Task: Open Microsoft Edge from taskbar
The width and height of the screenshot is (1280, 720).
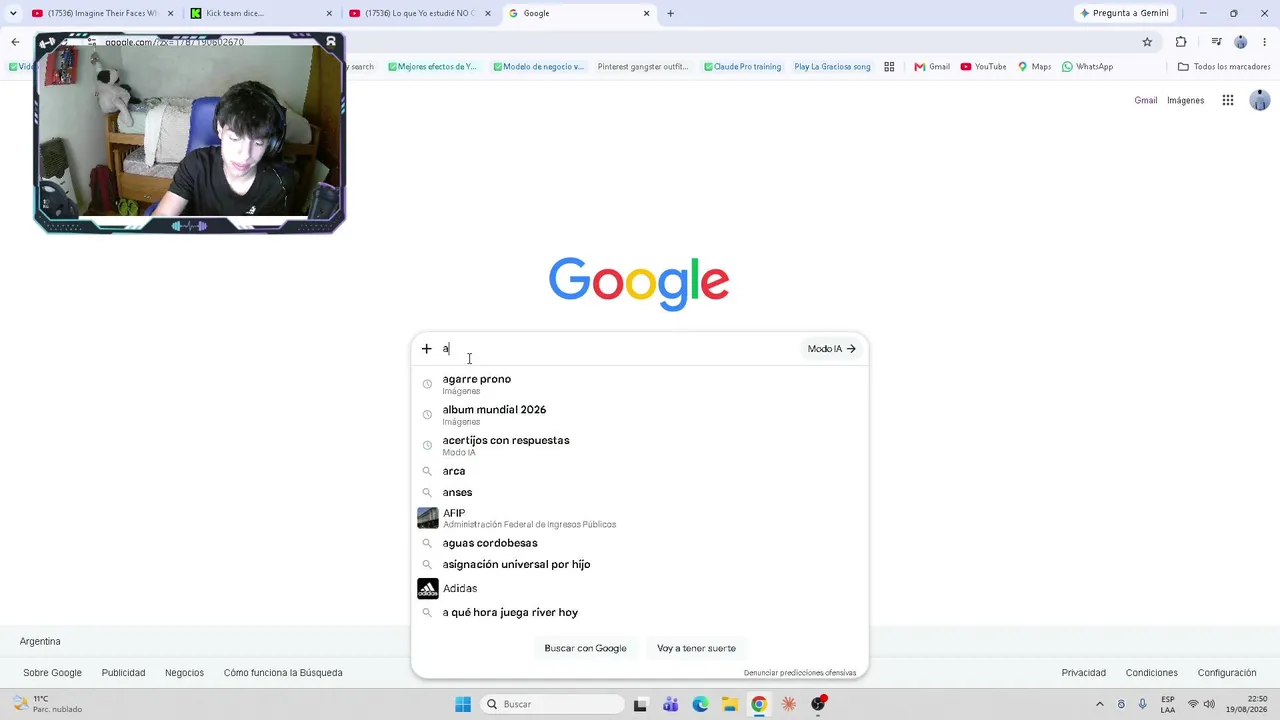Action: pos(700,704)
